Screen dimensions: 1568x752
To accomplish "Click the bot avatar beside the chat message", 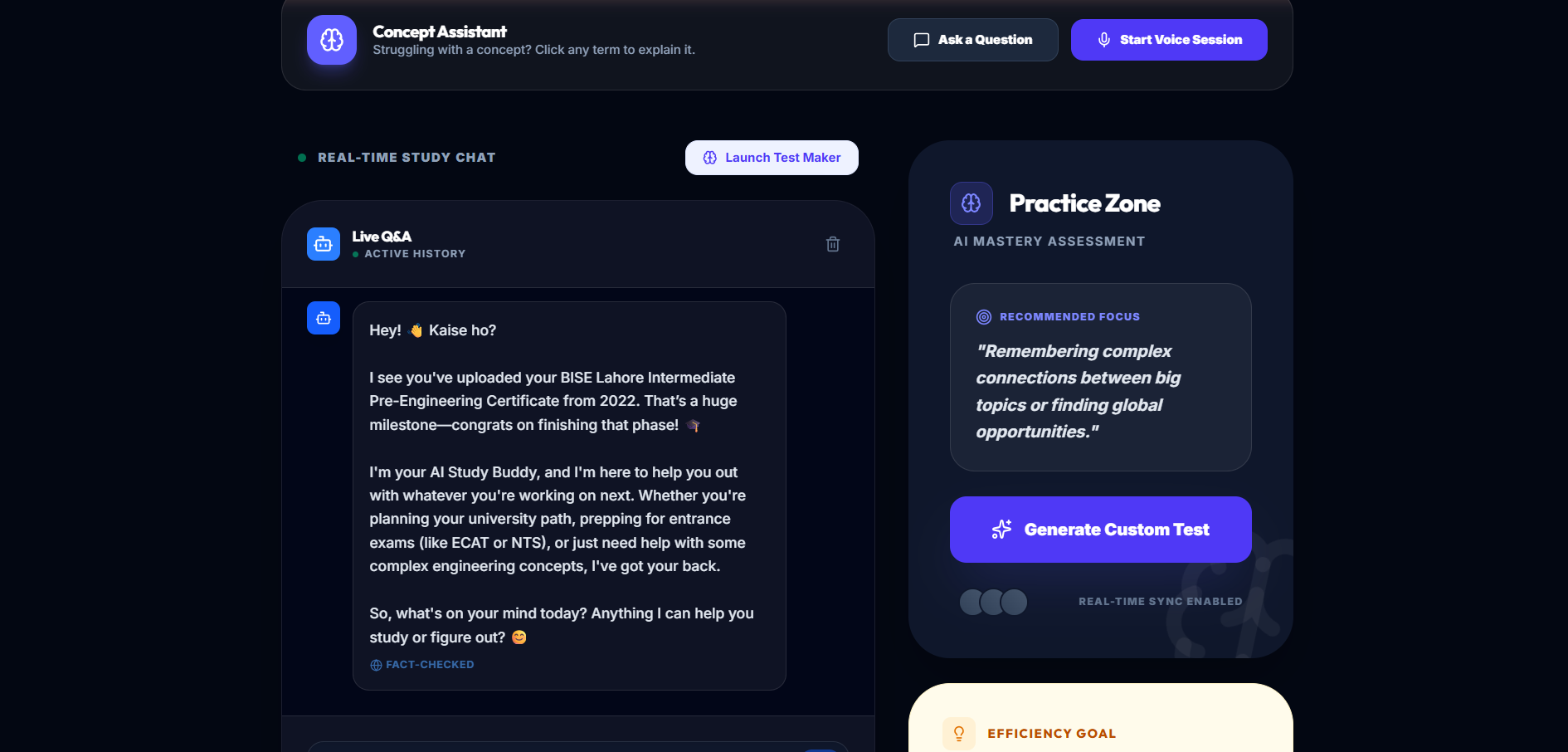I will point(324,318).
